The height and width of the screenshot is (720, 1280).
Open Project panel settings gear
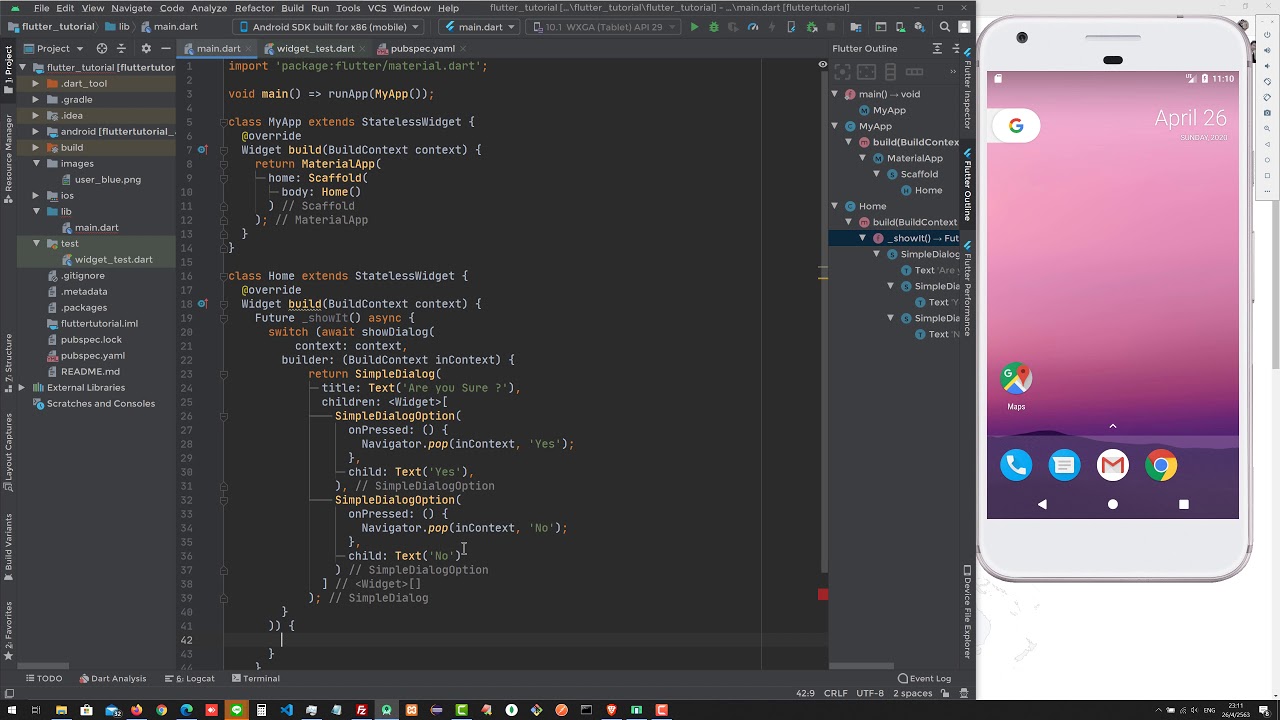(x=146, y=48)
